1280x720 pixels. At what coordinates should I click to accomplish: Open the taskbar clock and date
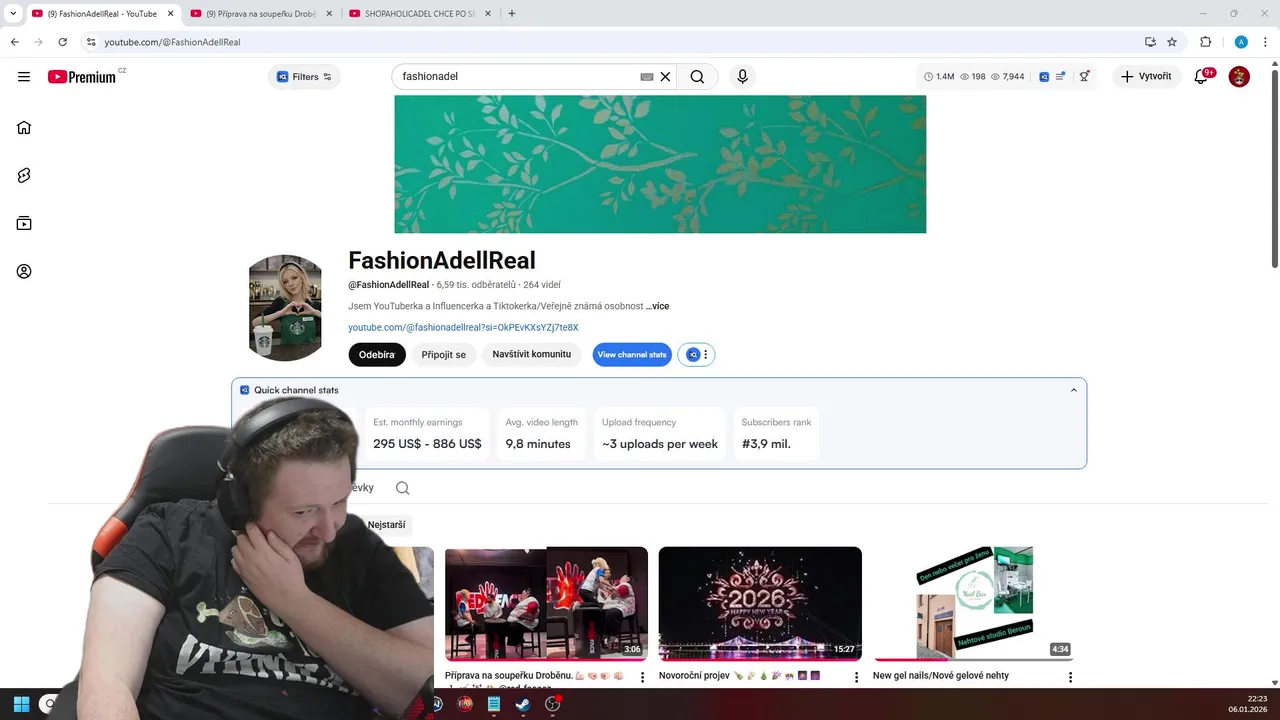click(x=1250, y=704)
